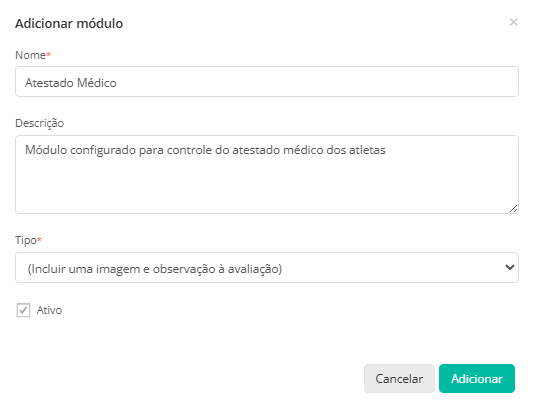Click the Tipo field label
The width and height of the screenshot is (533, 410).
[x=26, y=240]
